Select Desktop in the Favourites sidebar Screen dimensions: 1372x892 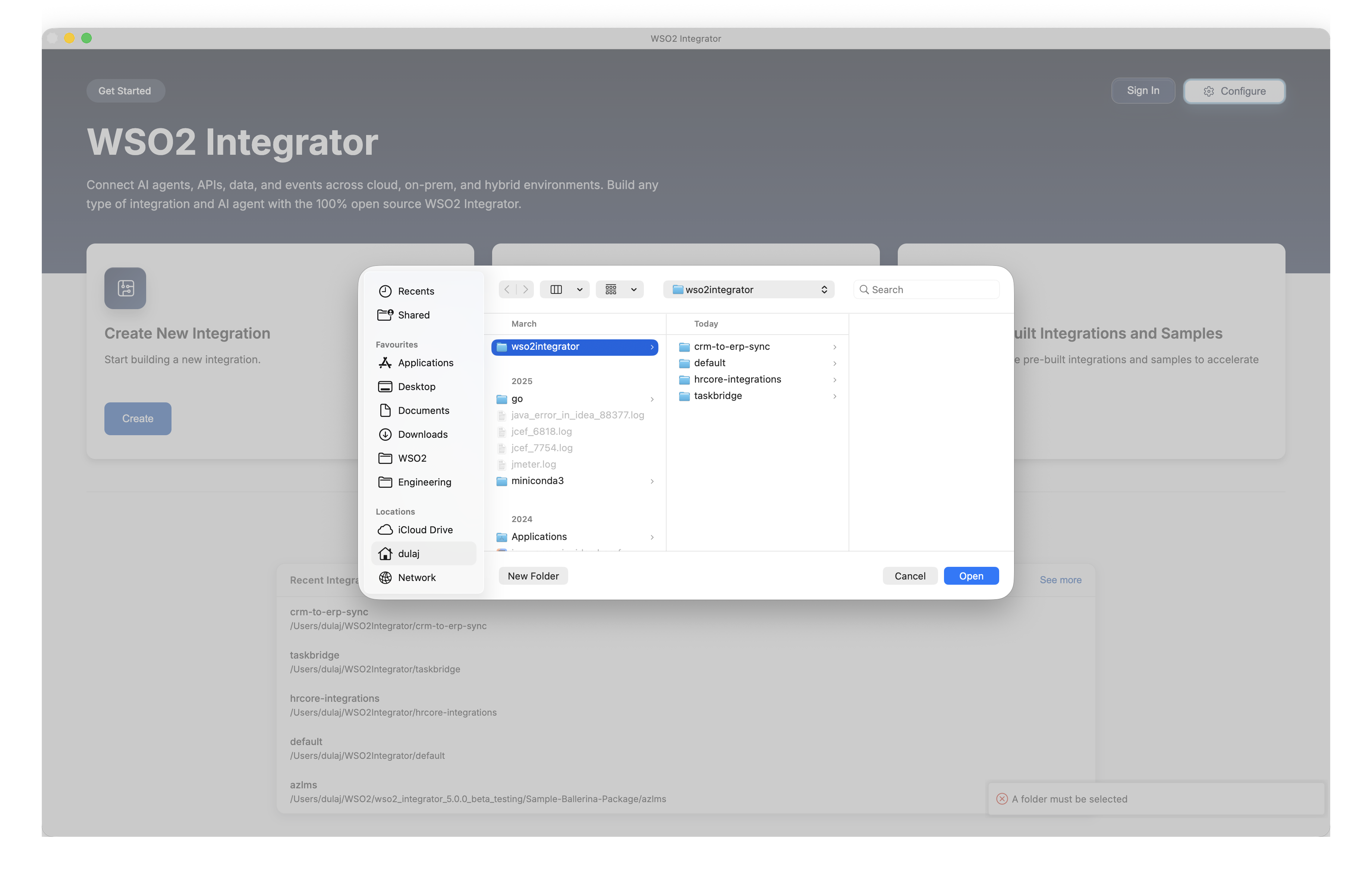click(424, 386)
